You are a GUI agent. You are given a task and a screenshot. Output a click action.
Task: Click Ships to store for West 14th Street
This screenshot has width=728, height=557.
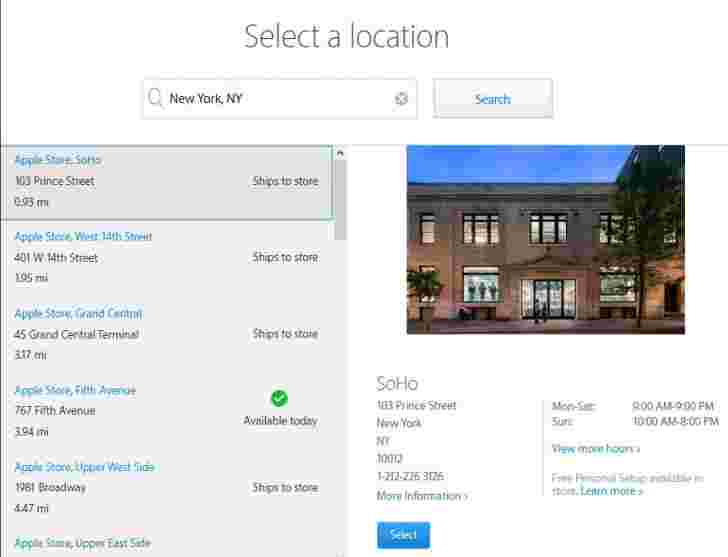click(286, 258)
